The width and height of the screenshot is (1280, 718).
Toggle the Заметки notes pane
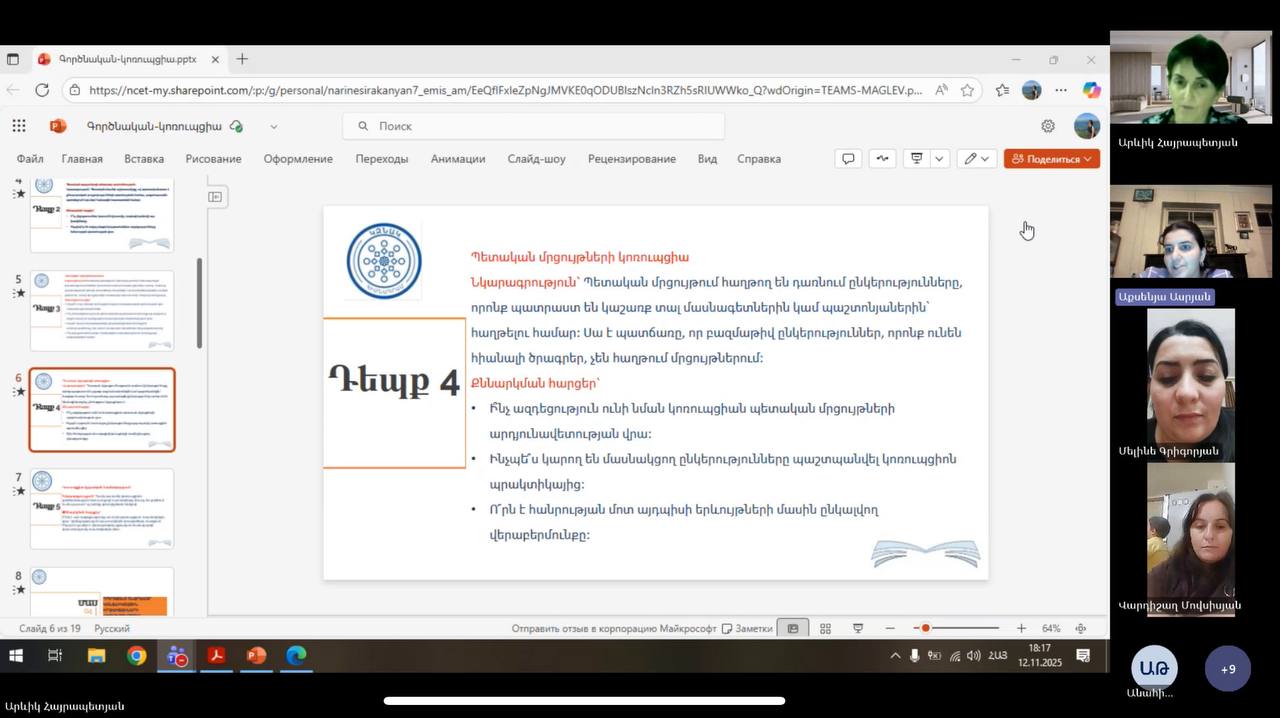(x=747, y=629)
